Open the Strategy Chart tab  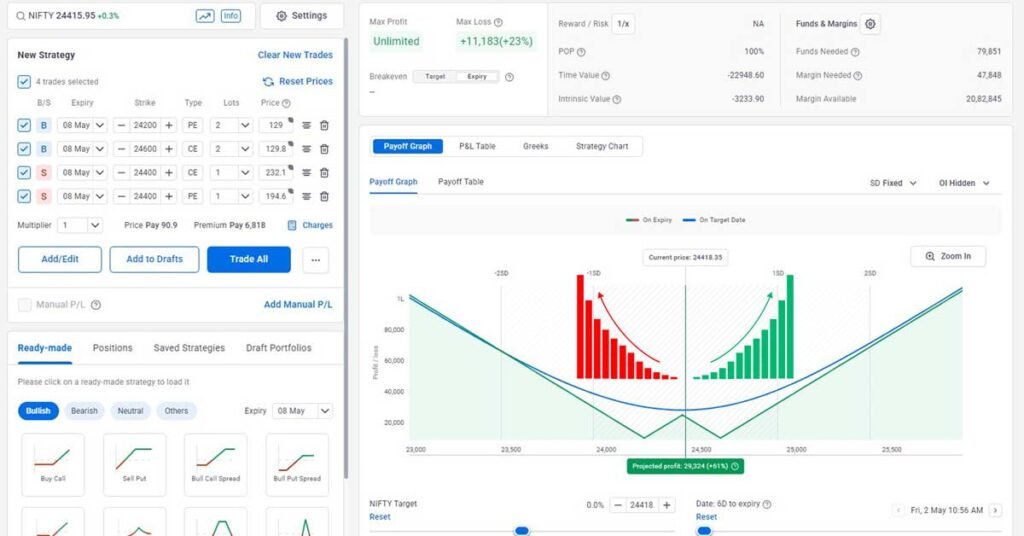602,146
